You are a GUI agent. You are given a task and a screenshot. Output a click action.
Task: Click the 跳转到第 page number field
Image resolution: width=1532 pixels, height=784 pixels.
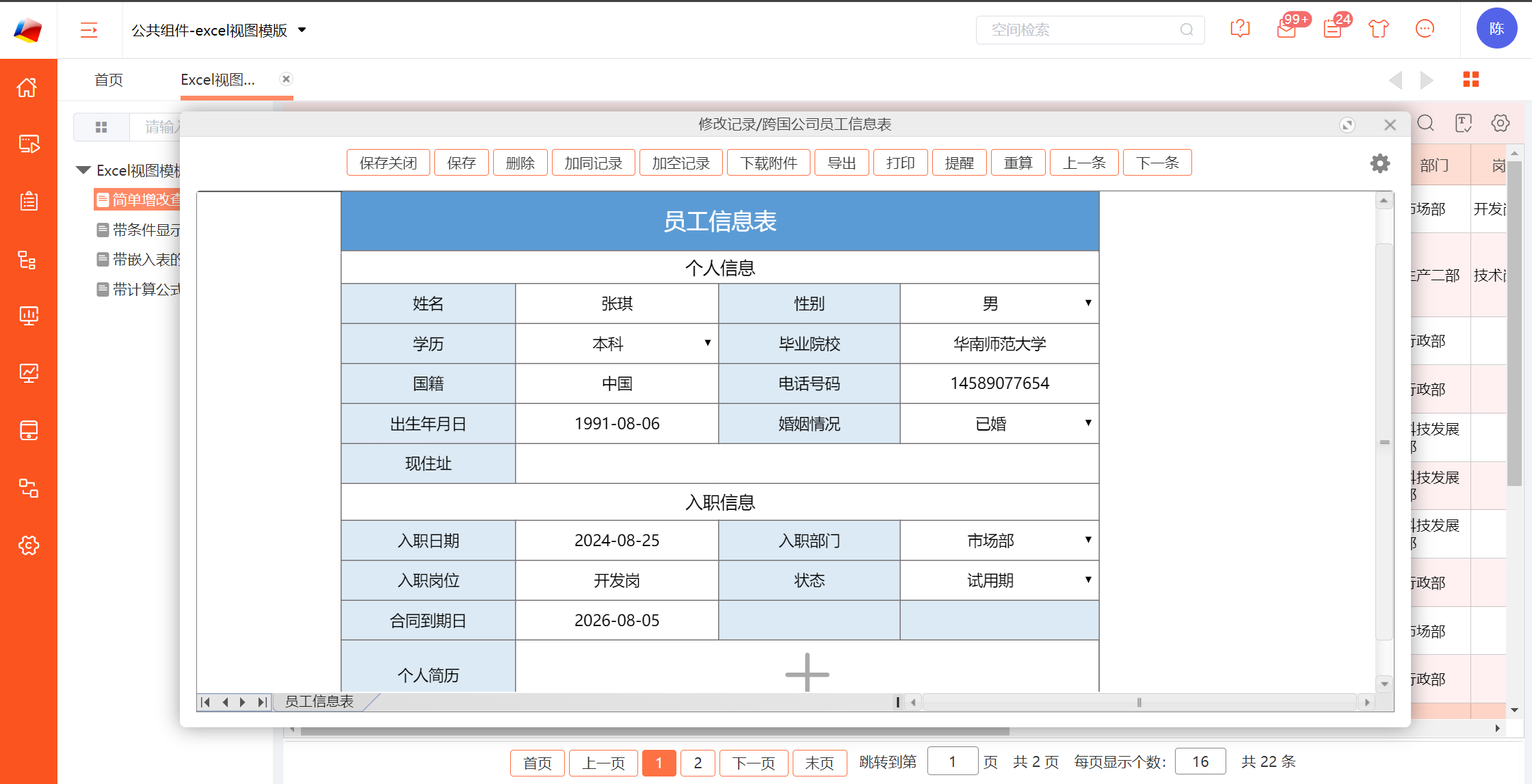click(x=953, y=761)
